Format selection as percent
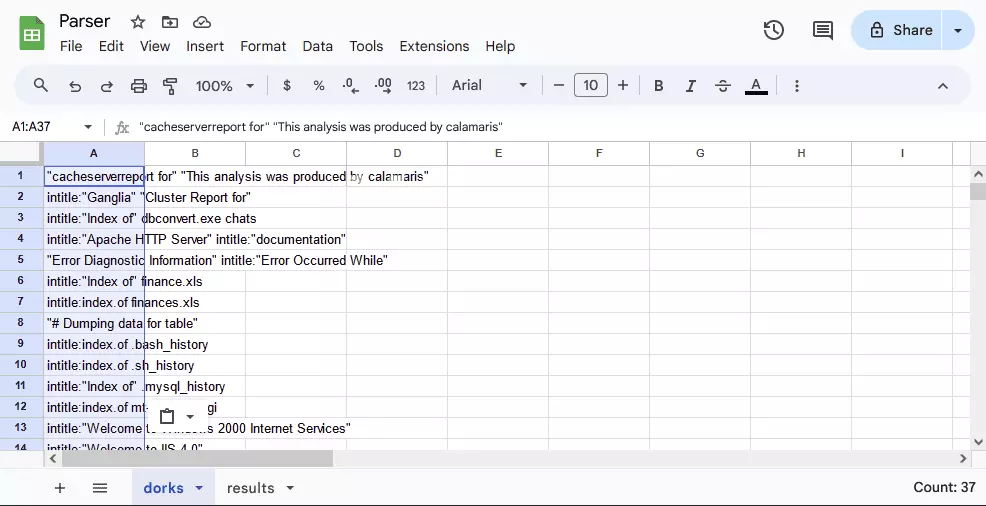This screenshot has width=986, height=506. tap(319, 85)
